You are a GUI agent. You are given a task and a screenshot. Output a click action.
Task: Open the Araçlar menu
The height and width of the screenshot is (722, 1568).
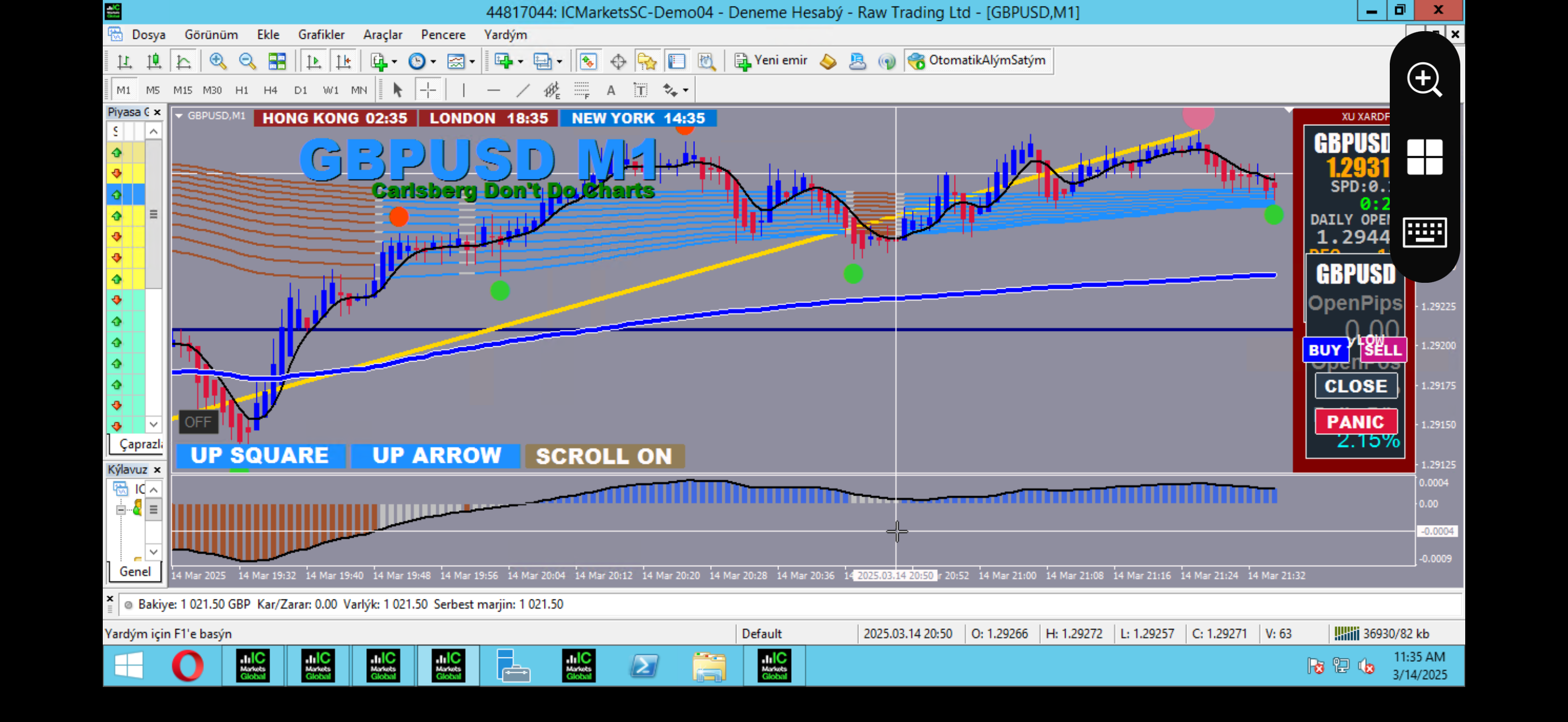pyautogui.click(x=383, y=34)
